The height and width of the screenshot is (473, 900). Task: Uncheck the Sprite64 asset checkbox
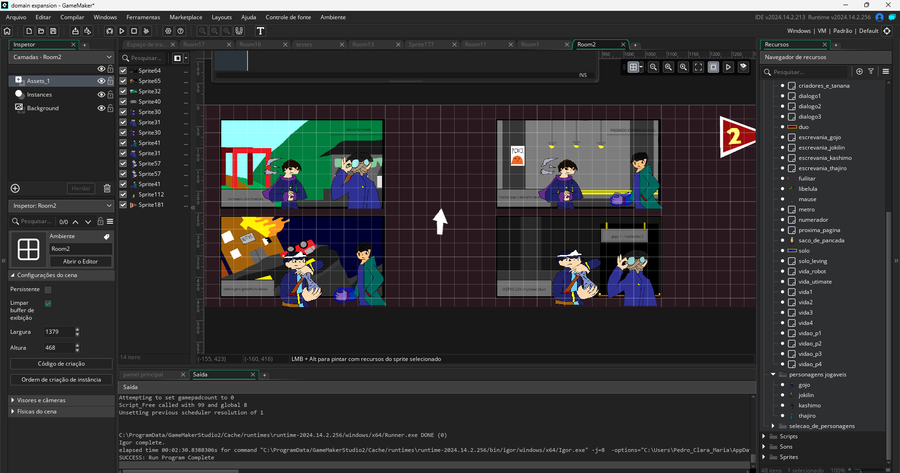point(123,71)
